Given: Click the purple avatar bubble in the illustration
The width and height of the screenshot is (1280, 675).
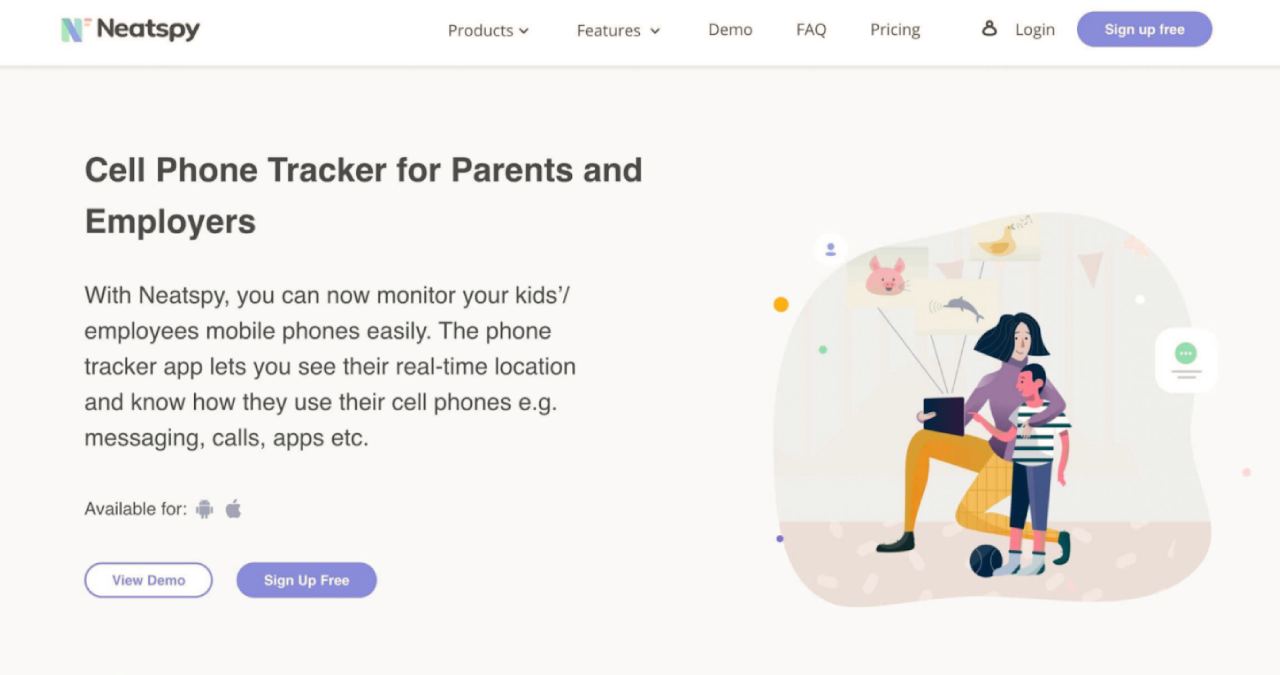Looking at the screenshot, I should click(x=830, y=249).
